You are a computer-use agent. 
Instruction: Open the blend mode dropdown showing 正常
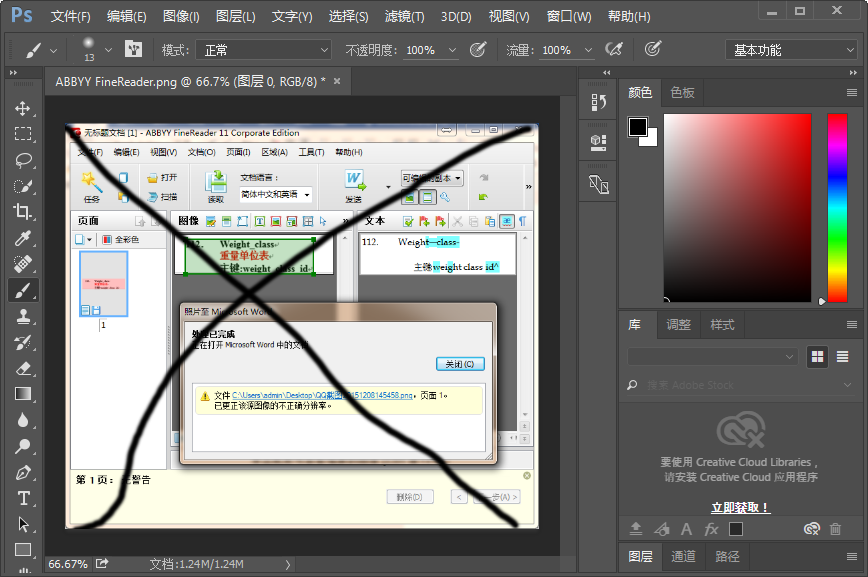(265, 50)
